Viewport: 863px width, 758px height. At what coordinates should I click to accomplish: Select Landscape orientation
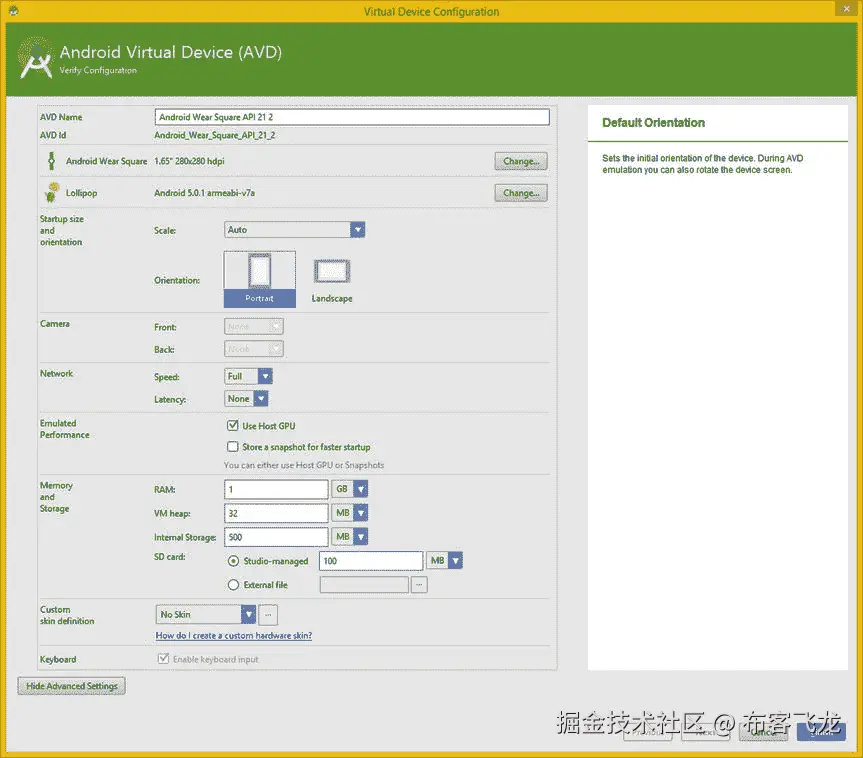click(x=332, y=281)
